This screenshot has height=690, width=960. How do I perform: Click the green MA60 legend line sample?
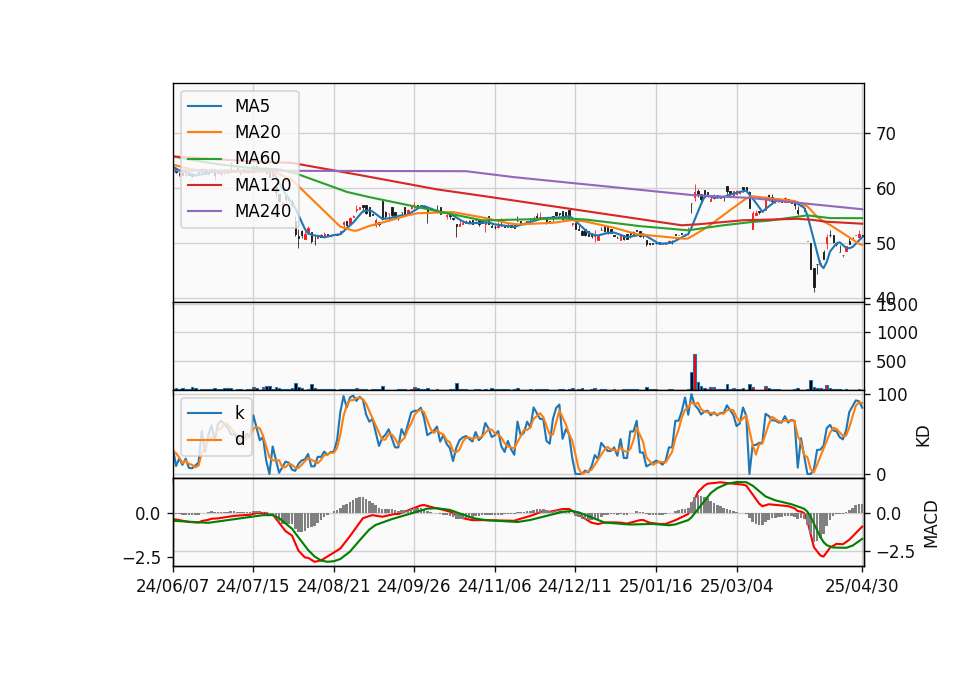pyautogui.click(x=204, y=159)
